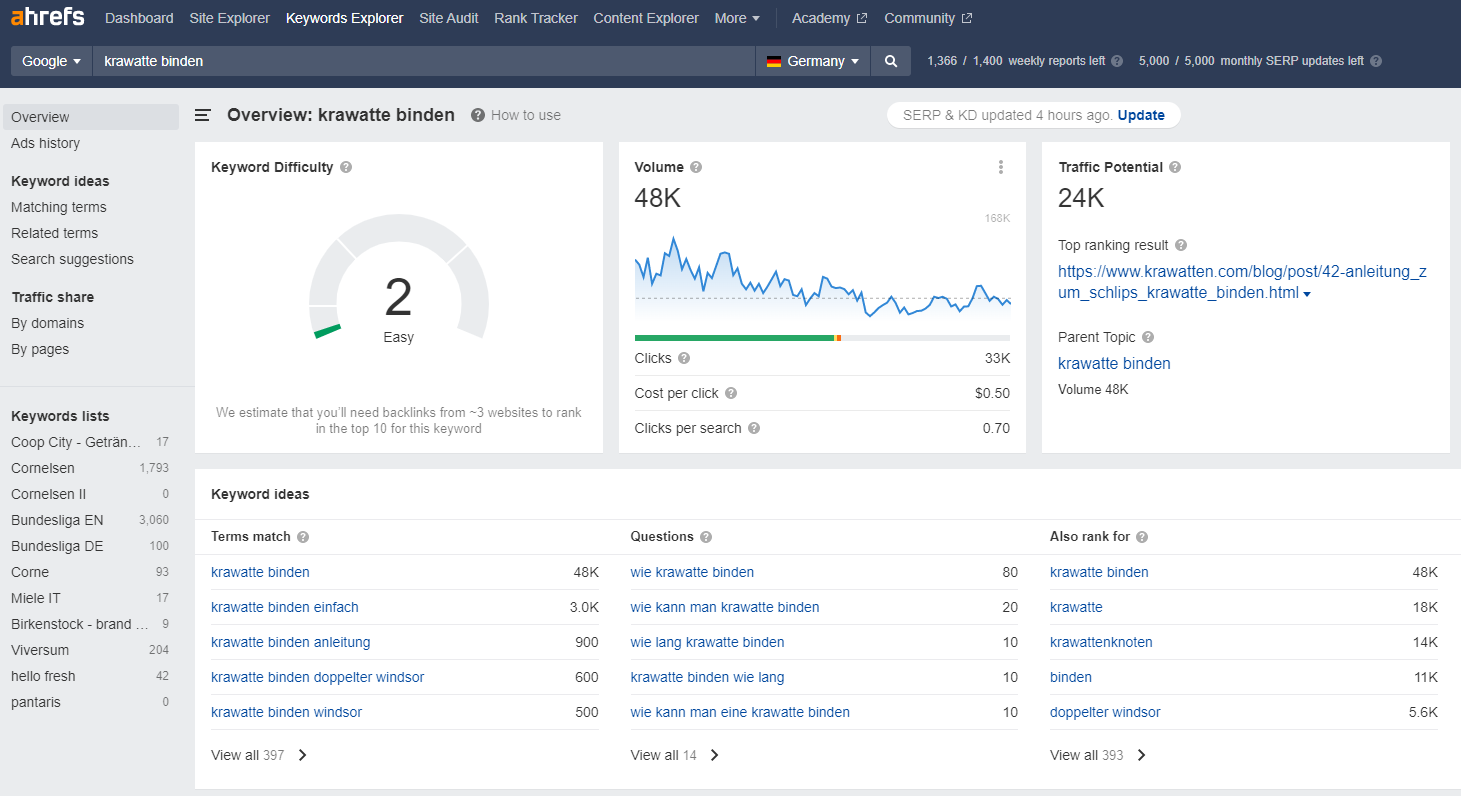Open krawatte binden einfach keyword

coord(285,607)
